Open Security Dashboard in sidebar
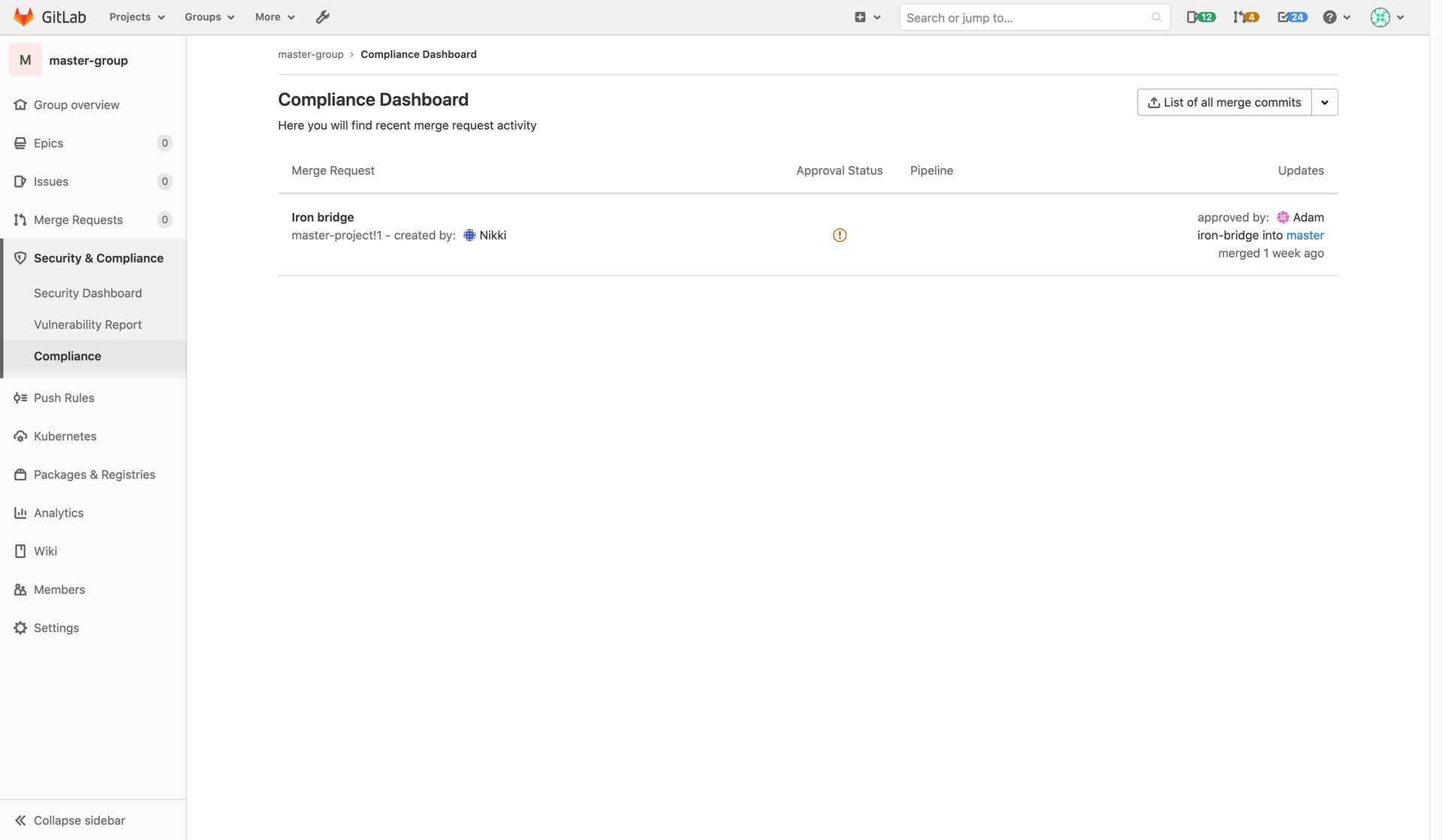The image size is (1442, 840). point(88,293)
